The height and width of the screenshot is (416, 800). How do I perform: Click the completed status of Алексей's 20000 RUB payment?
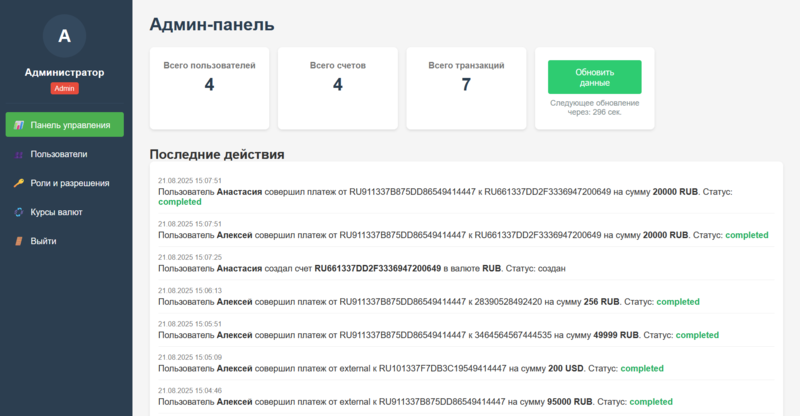click(x=747, y=235)
